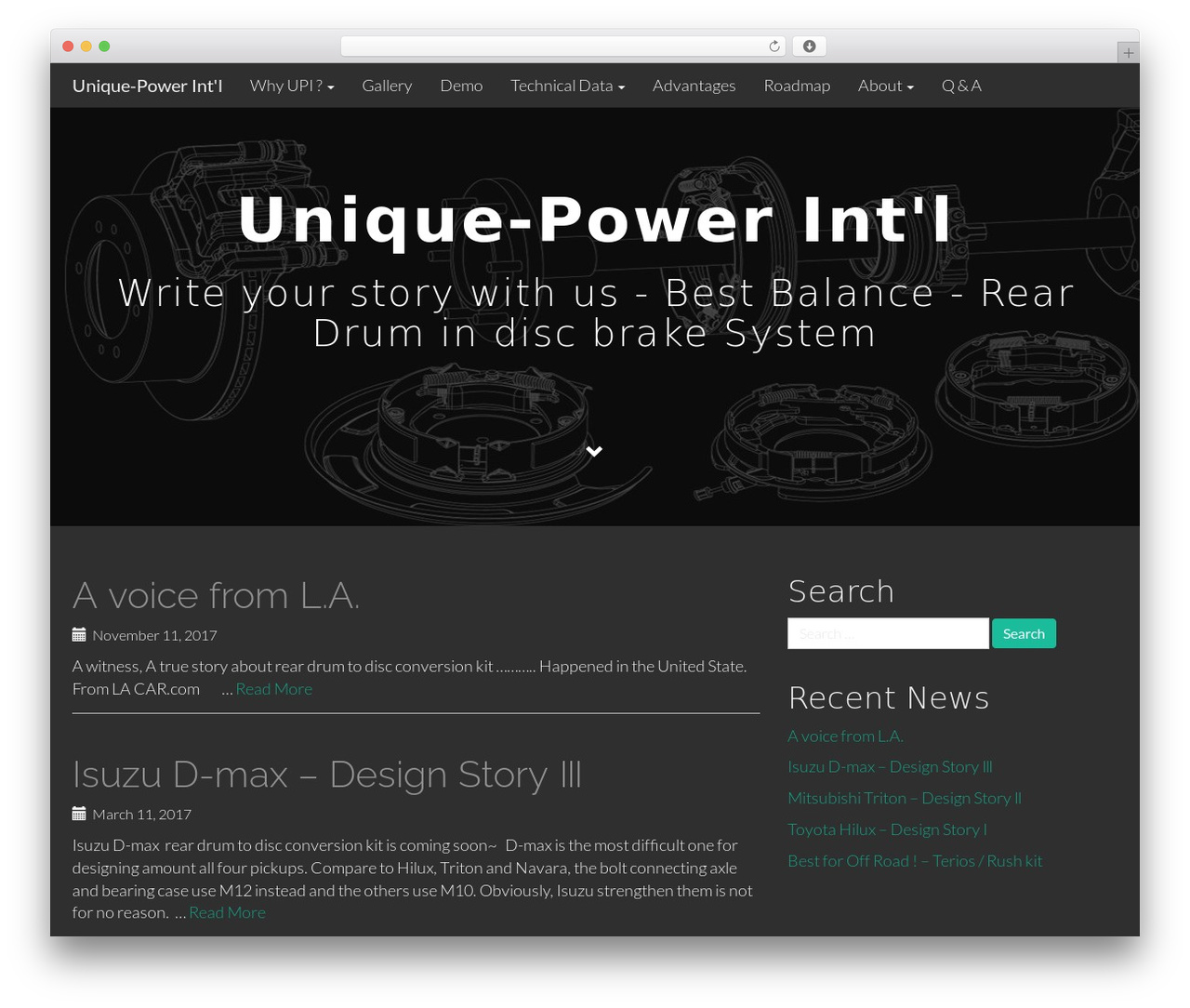Click the hero title Unique-Power Int'l

595,219
